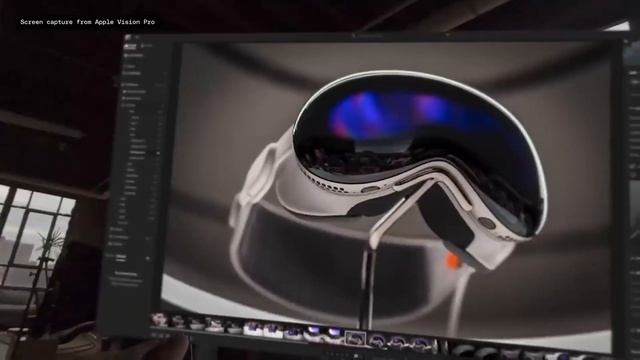
Task: Select the thumbnail just before the highlighted one
Action: (334, 335)
